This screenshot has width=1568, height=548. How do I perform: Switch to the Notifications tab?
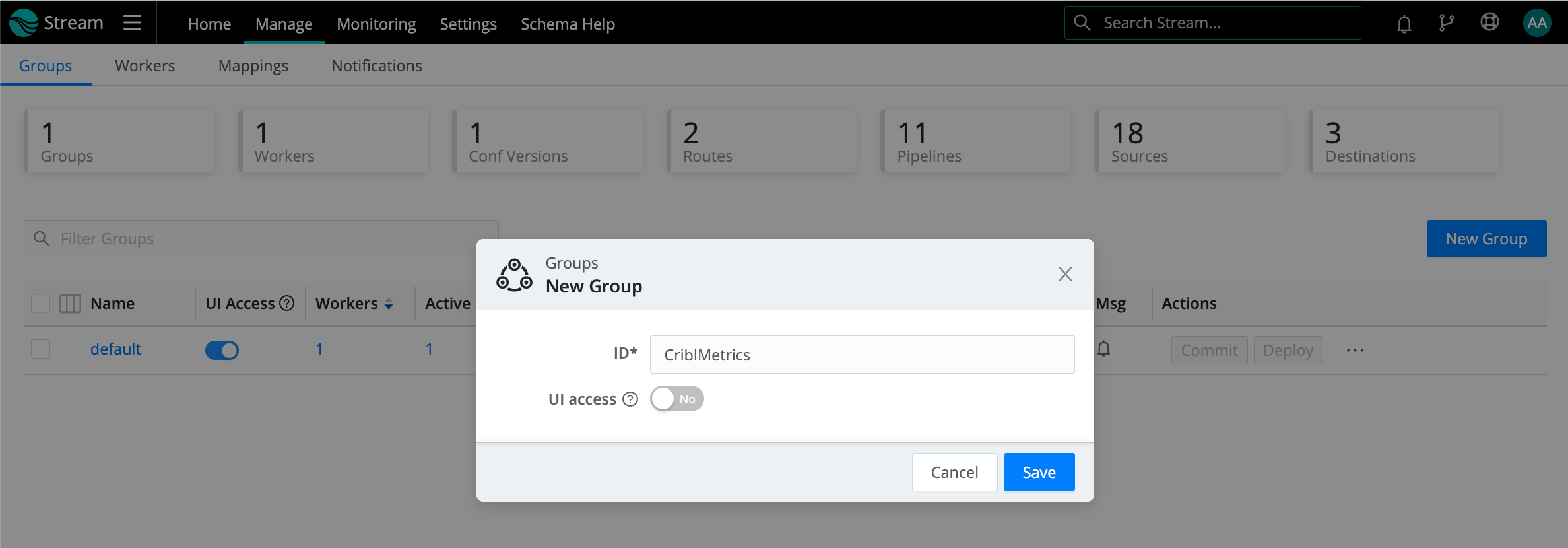pos(377,65)
